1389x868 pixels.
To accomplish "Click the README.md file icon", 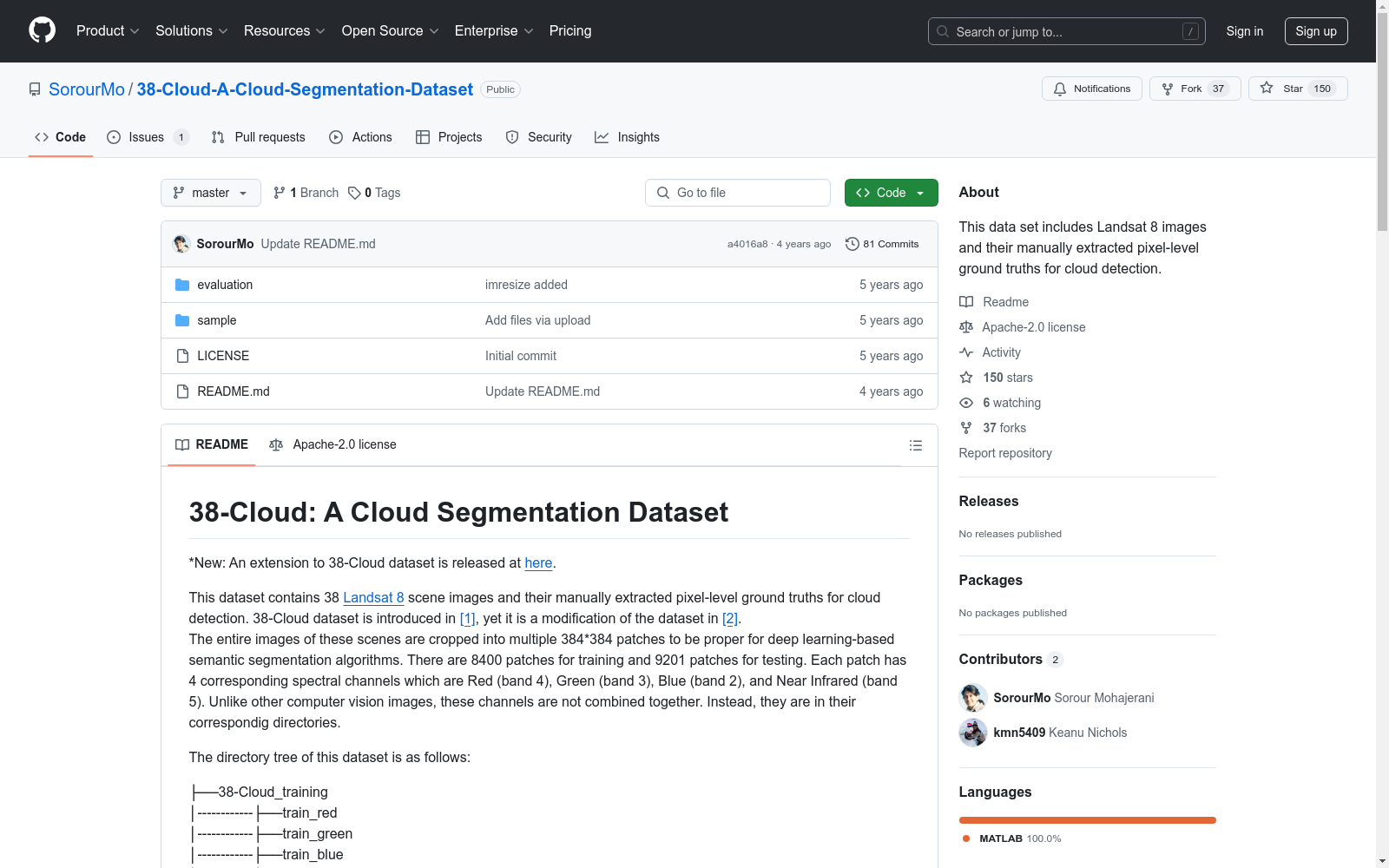I will pos(182,391).
